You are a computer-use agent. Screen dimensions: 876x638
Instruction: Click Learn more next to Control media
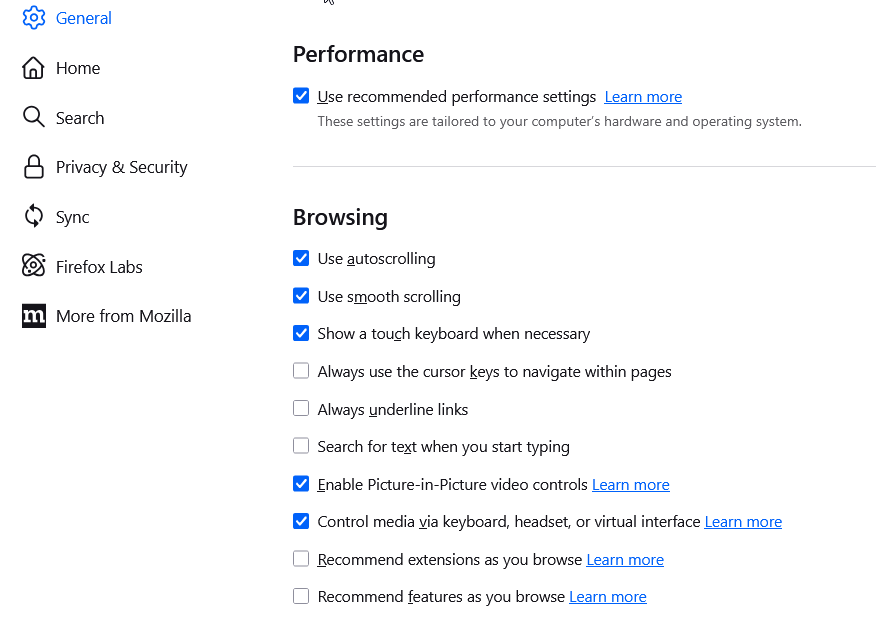[x=743, y=522]
